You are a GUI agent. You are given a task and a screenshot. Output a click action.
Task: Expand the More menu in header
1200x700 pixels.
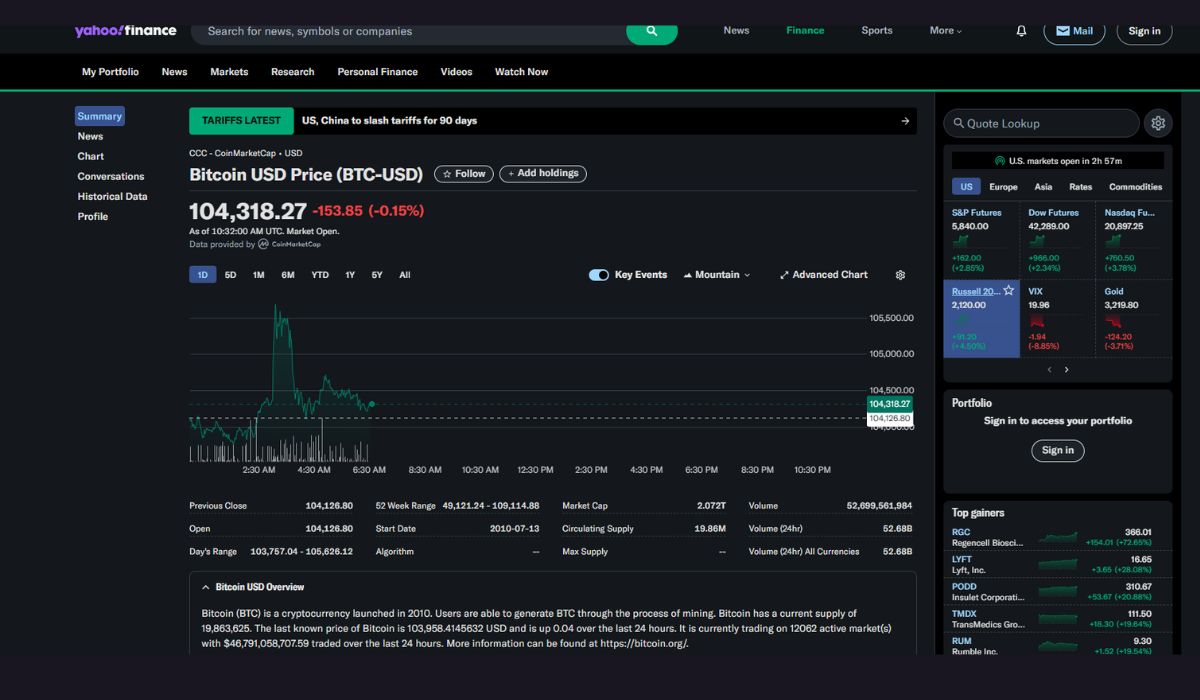click(x=945, y=31)
